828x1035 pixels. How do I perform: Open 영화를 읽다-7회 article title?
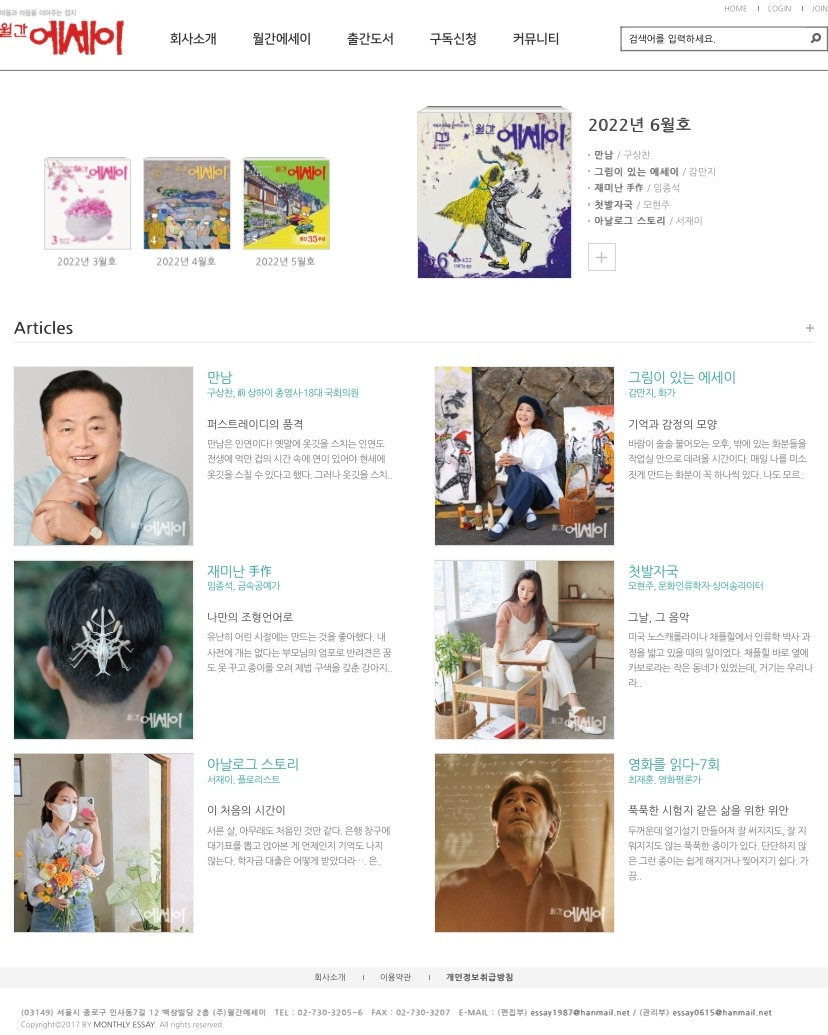click(x=673, y=764)
